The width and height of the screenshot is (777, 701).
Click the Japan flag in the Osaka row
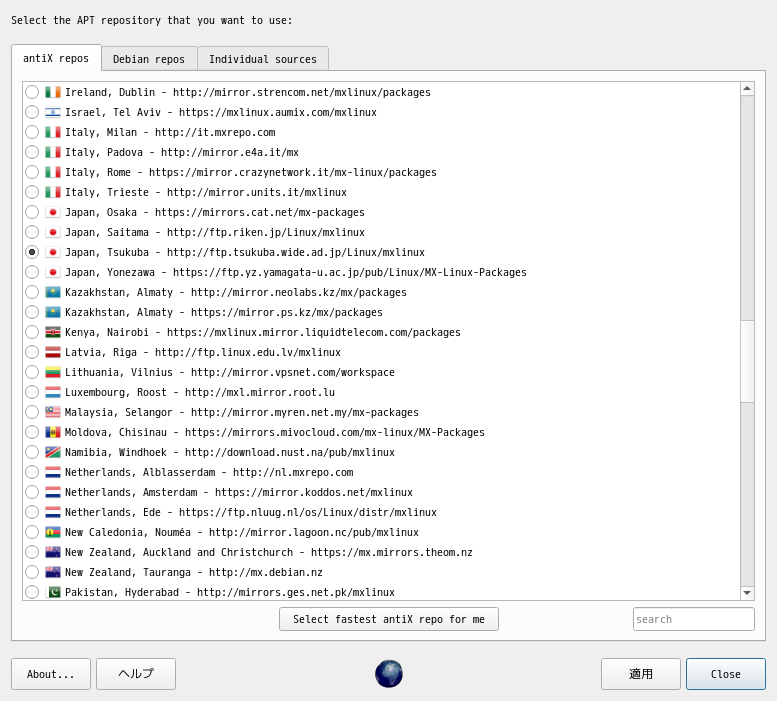pos(53,212)
